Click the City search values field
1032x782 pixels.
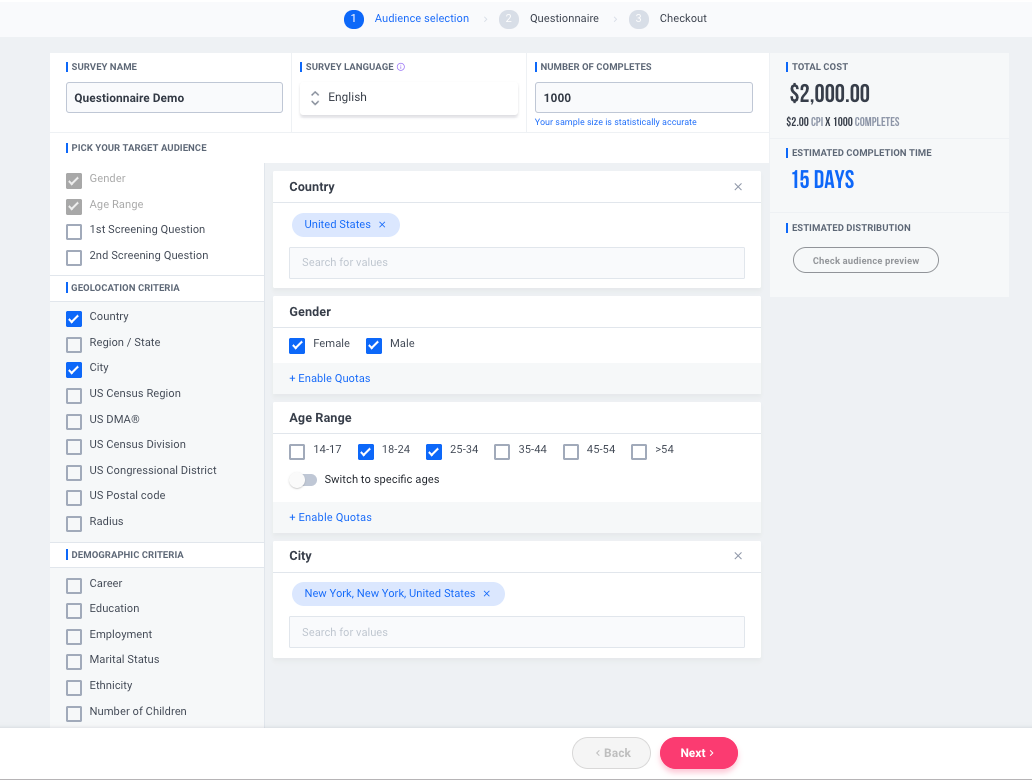(517, 633)
